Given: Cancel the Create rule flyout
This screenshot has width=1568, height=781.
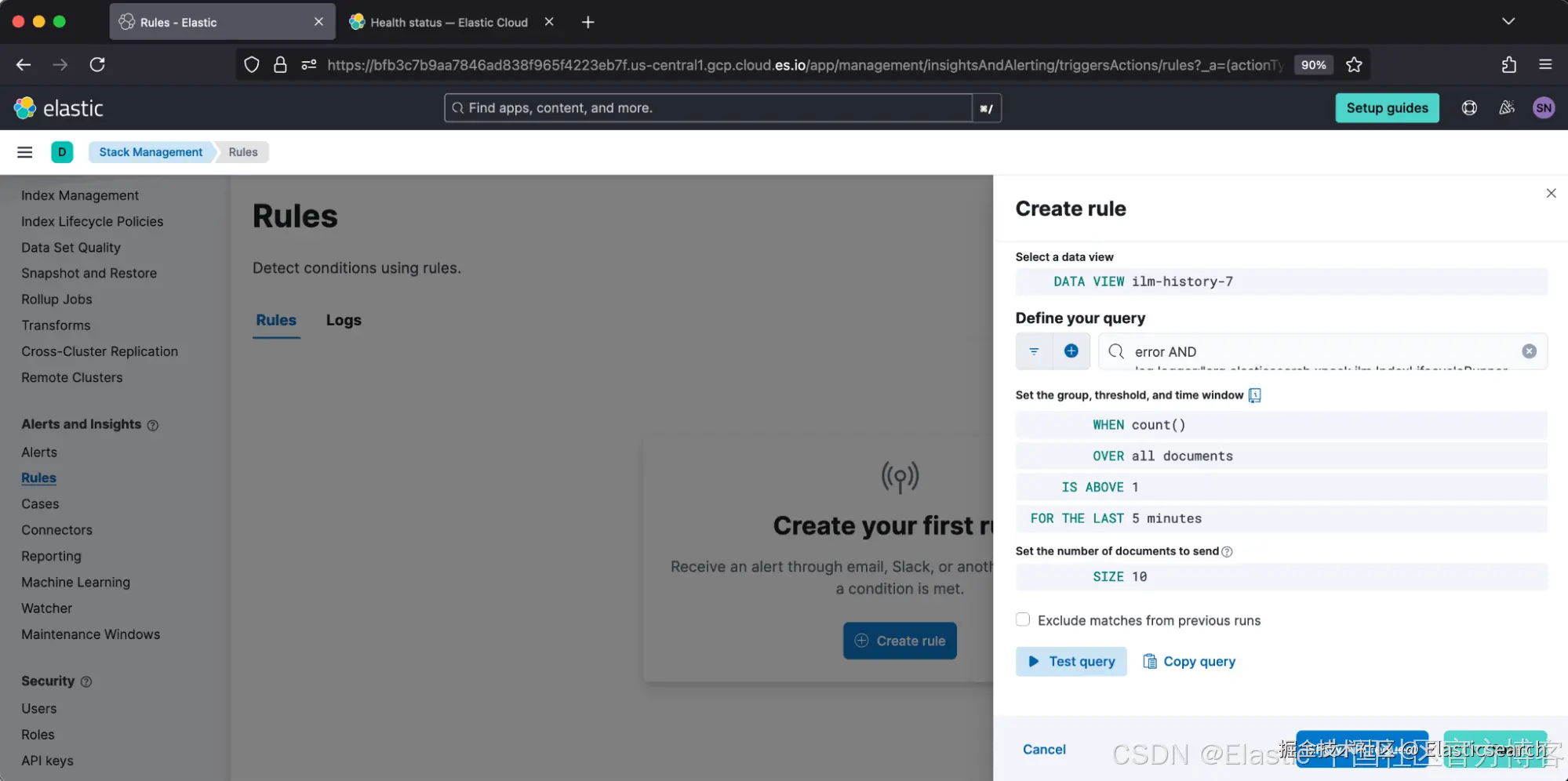Looking at the screenshot, I should pos(1044,750).
